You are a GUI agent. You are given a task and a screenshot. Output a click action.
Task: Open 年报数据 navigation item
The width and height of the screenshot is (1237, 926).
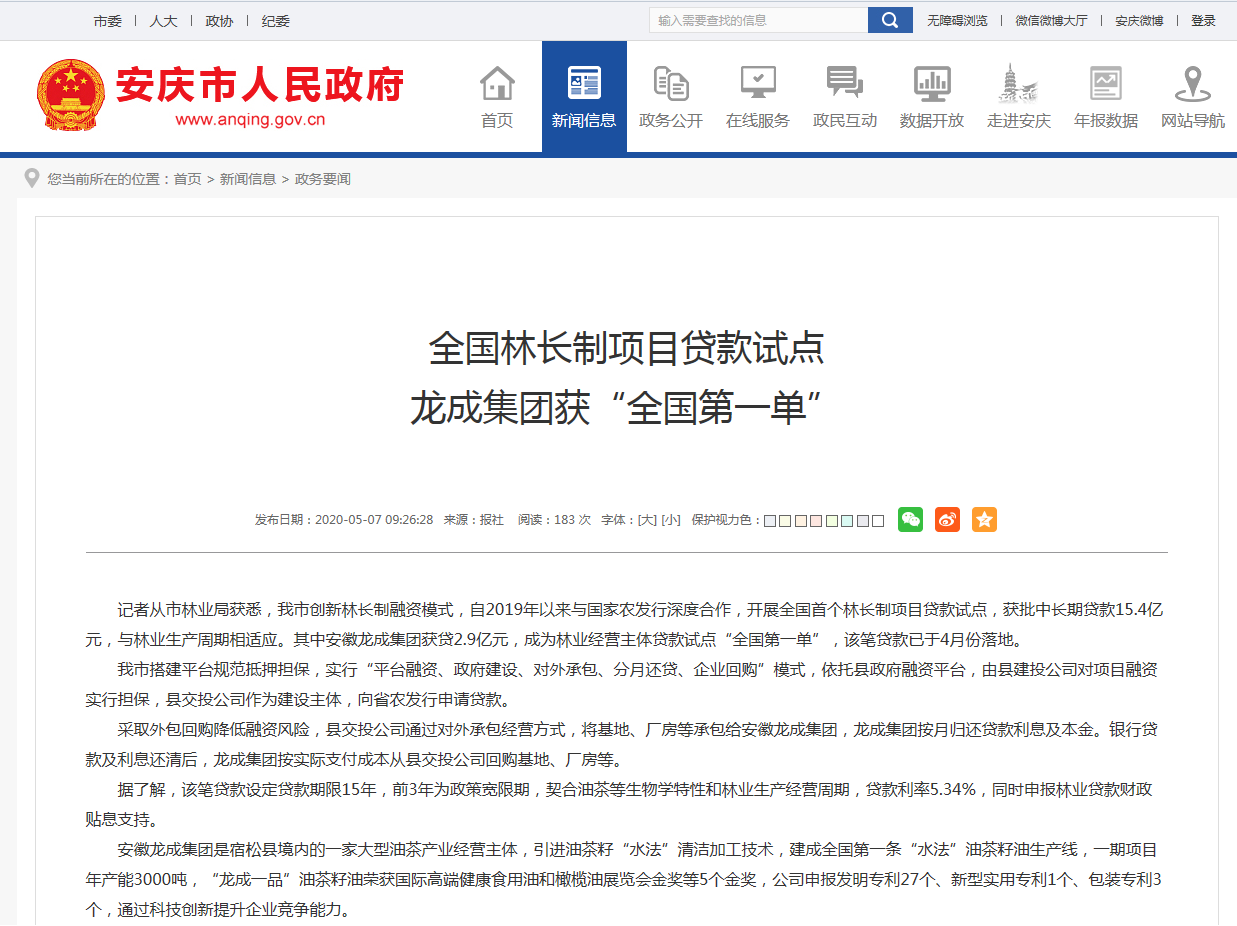pyautogui.click(x=1105, y=97)
